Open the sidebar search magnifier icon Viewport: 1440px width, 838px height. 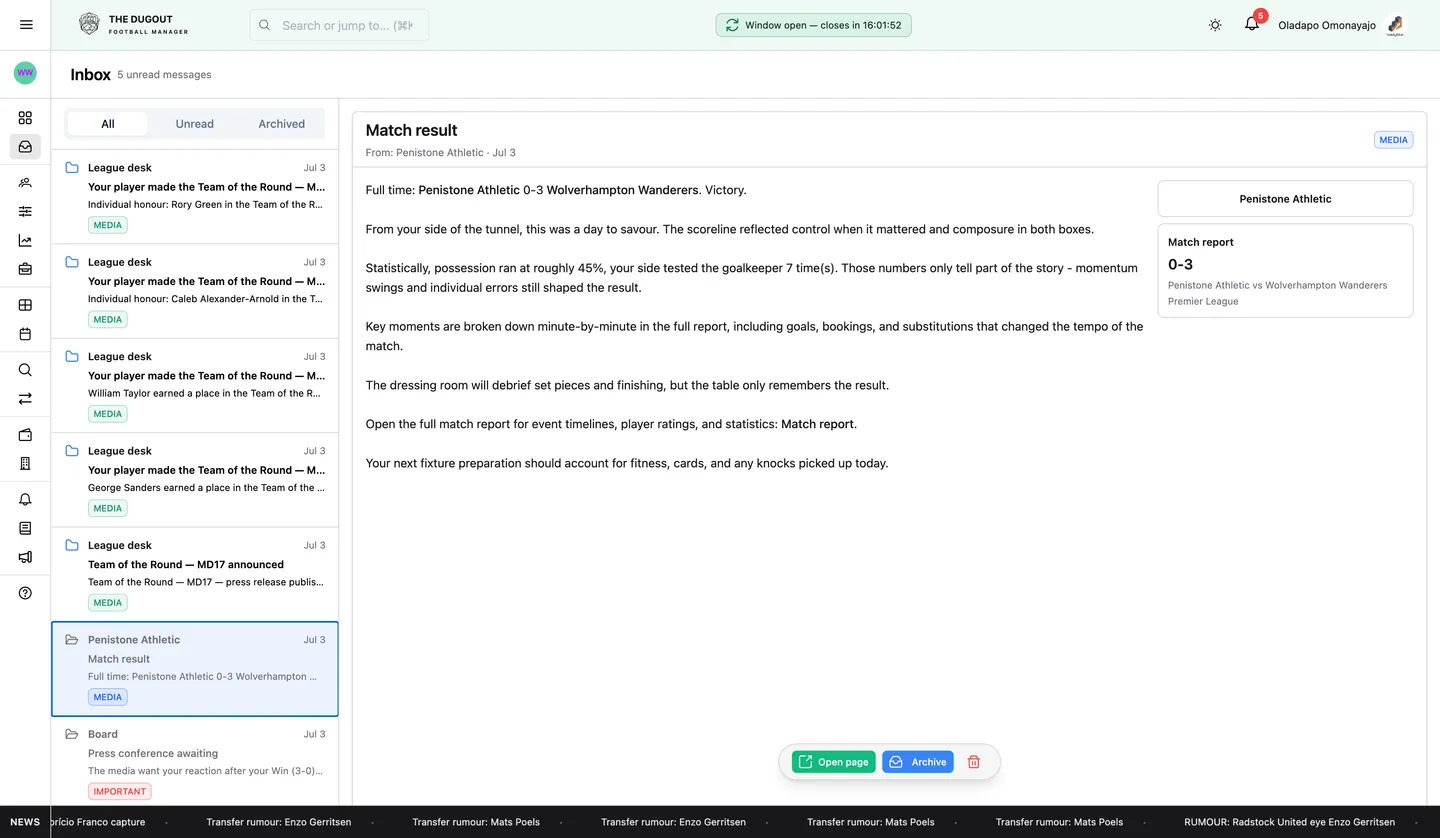pos(25,370)
